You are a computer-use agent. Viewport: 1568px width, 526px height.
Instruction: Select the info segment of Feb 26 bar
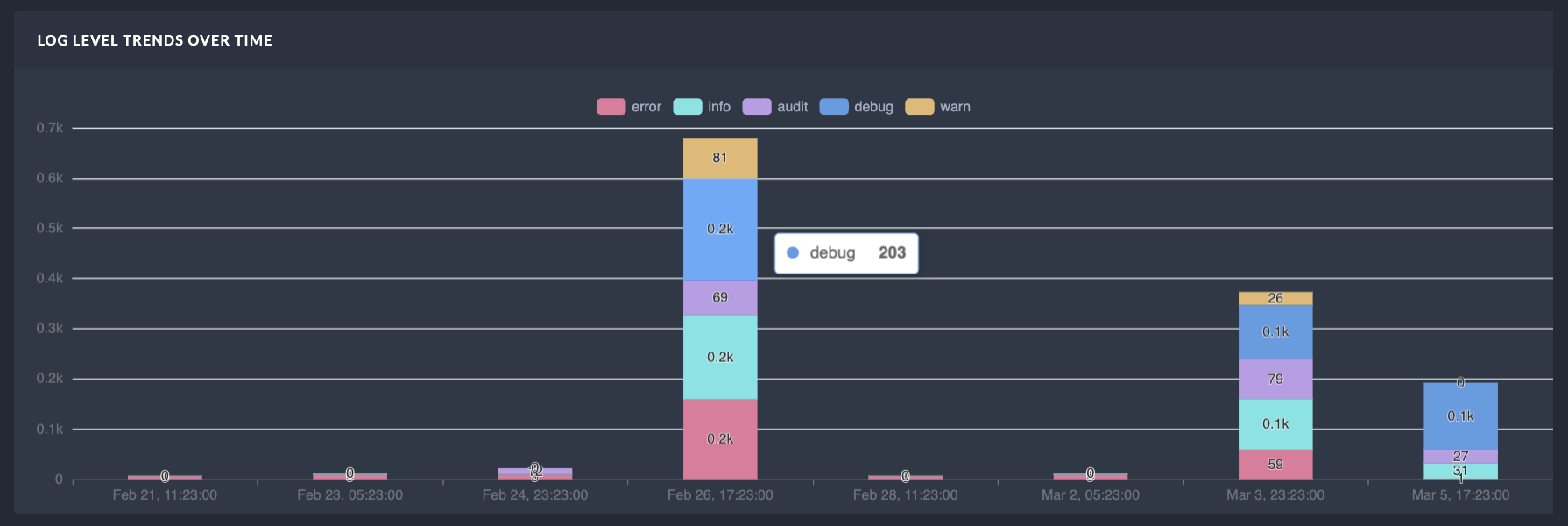pyautogui.click(x=720, y=358)
